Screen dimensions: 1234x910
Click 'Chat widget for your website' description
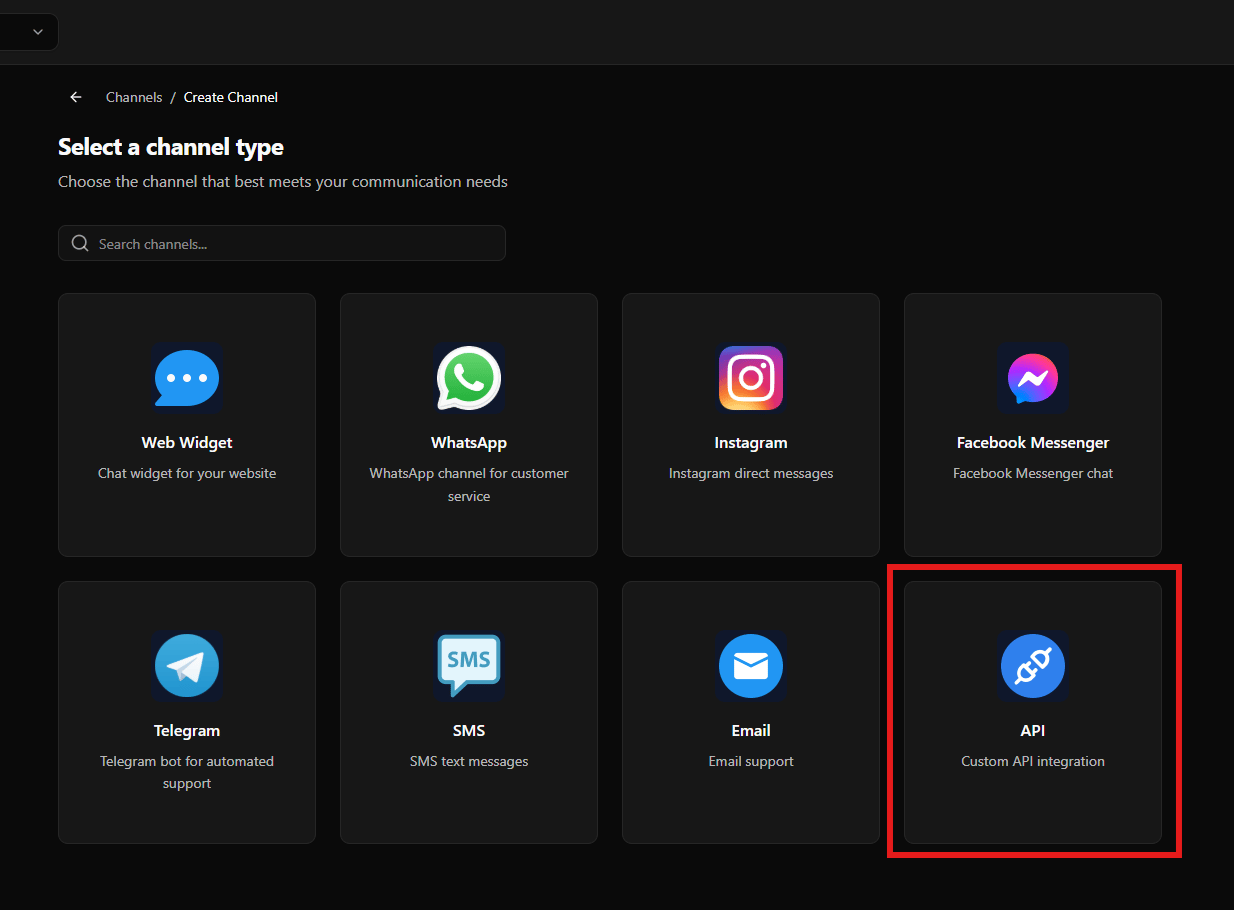[x=187, y=473]
